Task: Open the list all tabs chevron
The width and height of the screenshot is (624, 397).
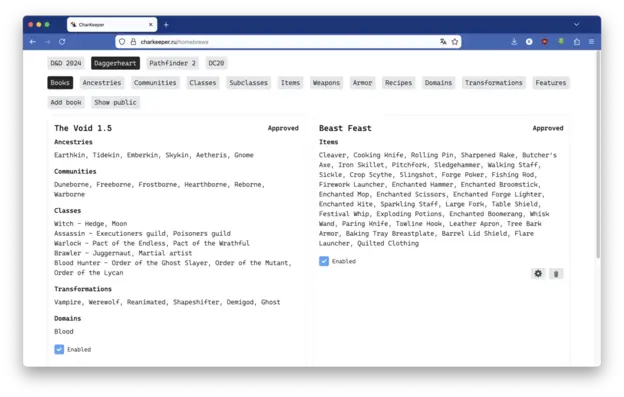Action: coord(576,25)
